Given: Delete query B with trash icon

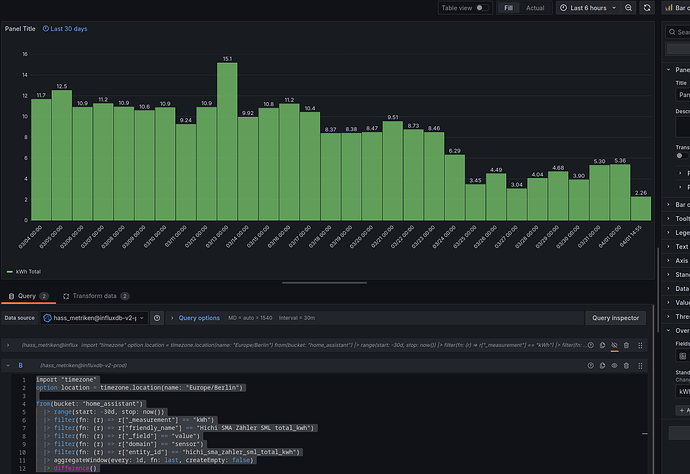Looking at the screenshot, I should pos(625,366).
